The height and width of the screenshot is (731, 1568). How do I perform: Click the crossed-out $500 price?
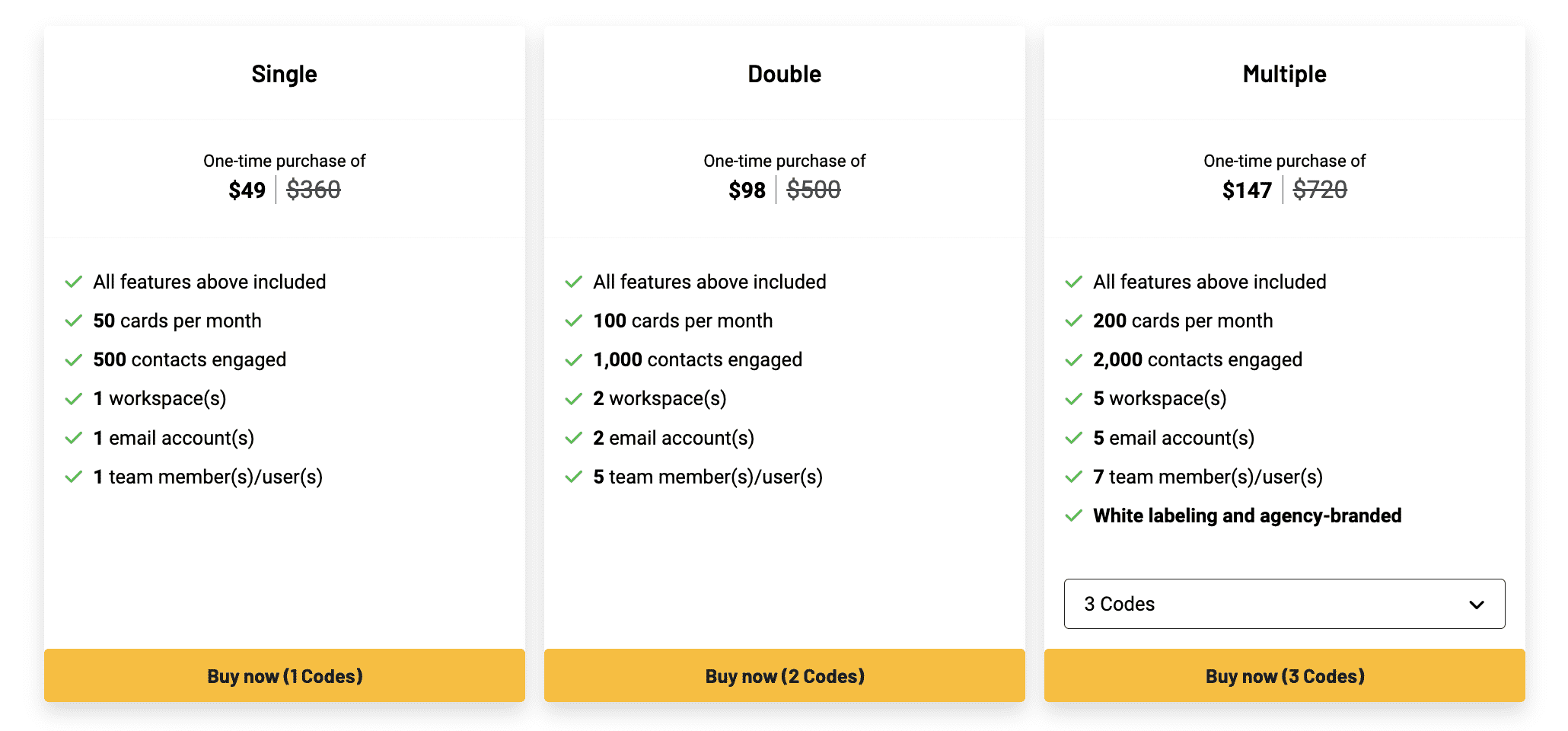coord(814,190)
